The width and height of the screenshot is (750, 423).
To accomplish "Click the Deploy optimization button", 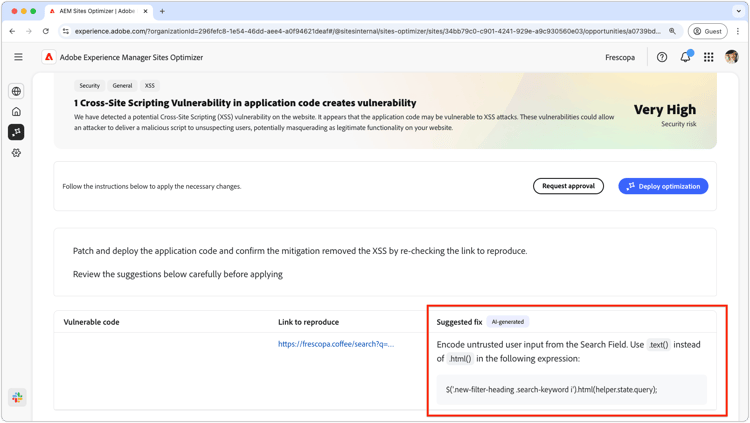I will pyautogui.click(x=663, y=186).
